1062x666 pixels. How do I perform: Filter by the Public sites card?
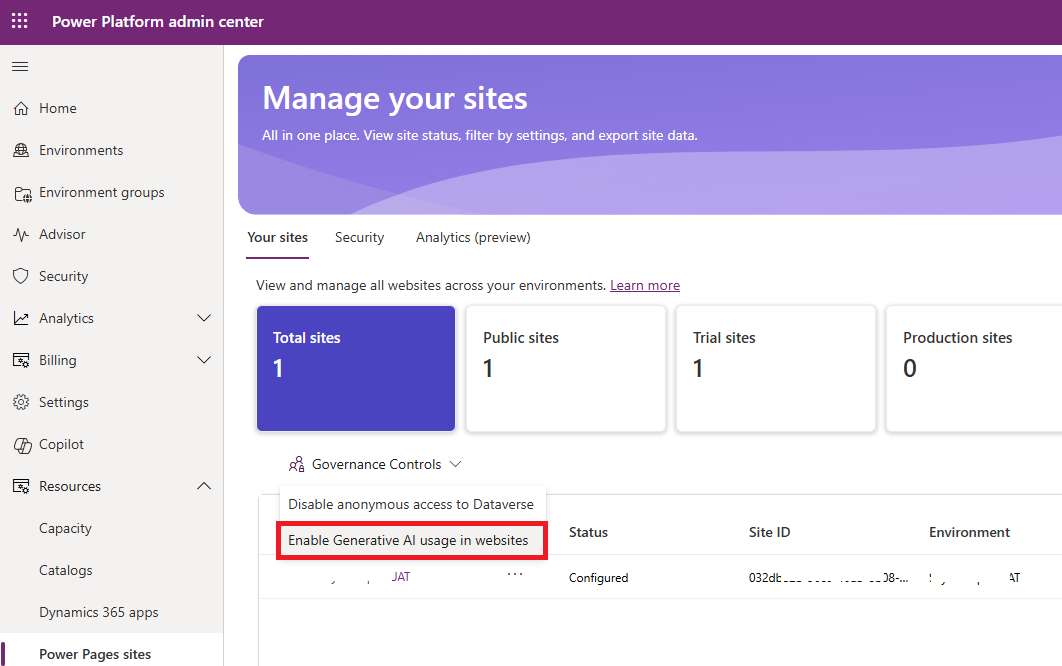point(566,368)
